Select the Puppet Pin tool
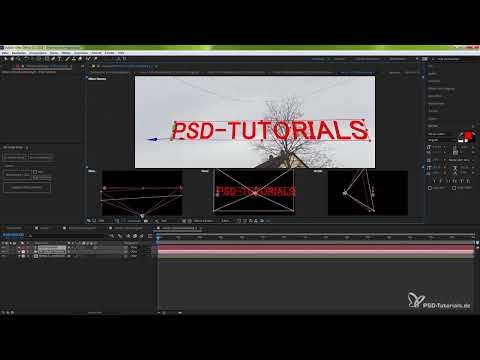The image size is (480, 360). (x=96, y=59)
